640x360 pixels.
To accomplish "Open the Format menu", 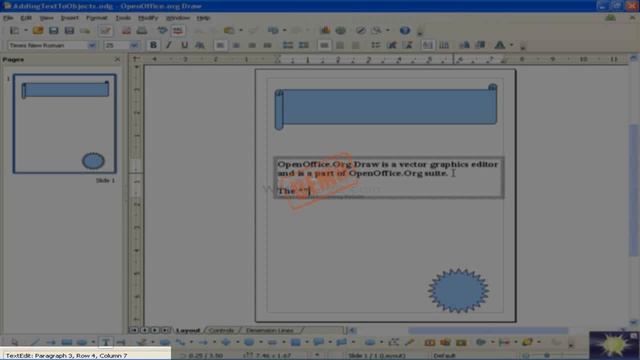I will coord(97,18).
